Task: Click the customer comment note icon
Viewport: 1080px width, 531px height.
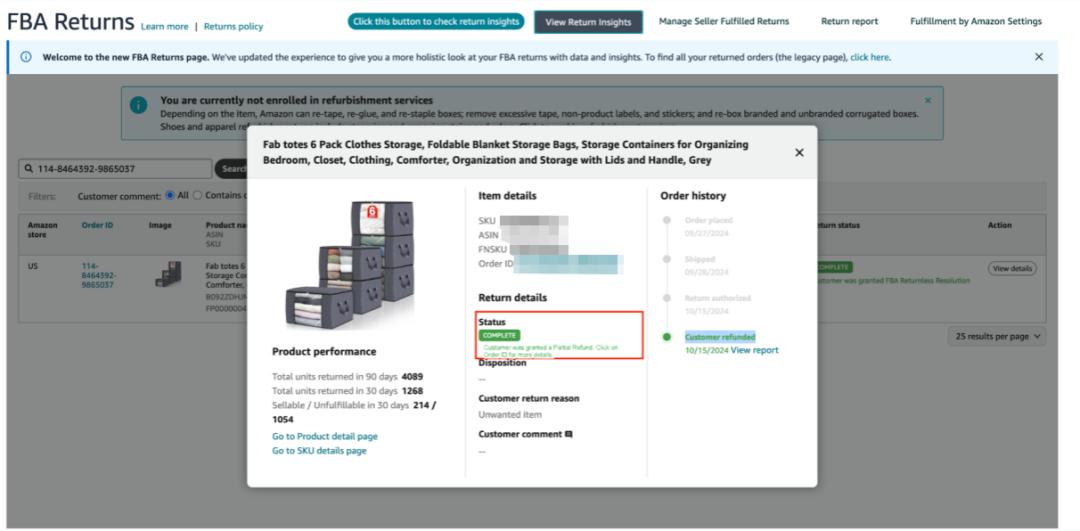Action: tap(568, 433)
